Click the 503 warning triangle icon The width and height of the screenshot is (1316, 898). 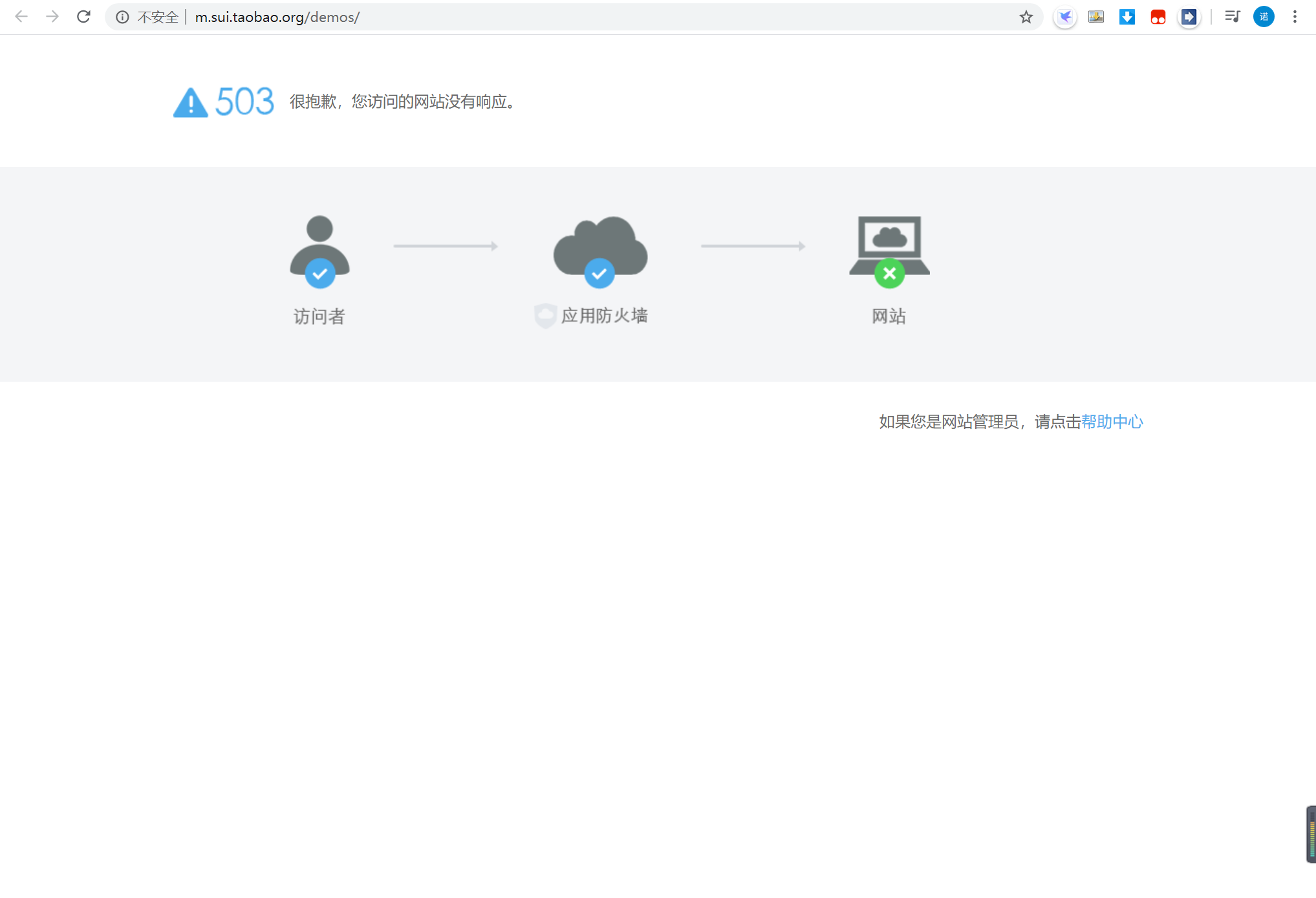click(x=191, y=102)
